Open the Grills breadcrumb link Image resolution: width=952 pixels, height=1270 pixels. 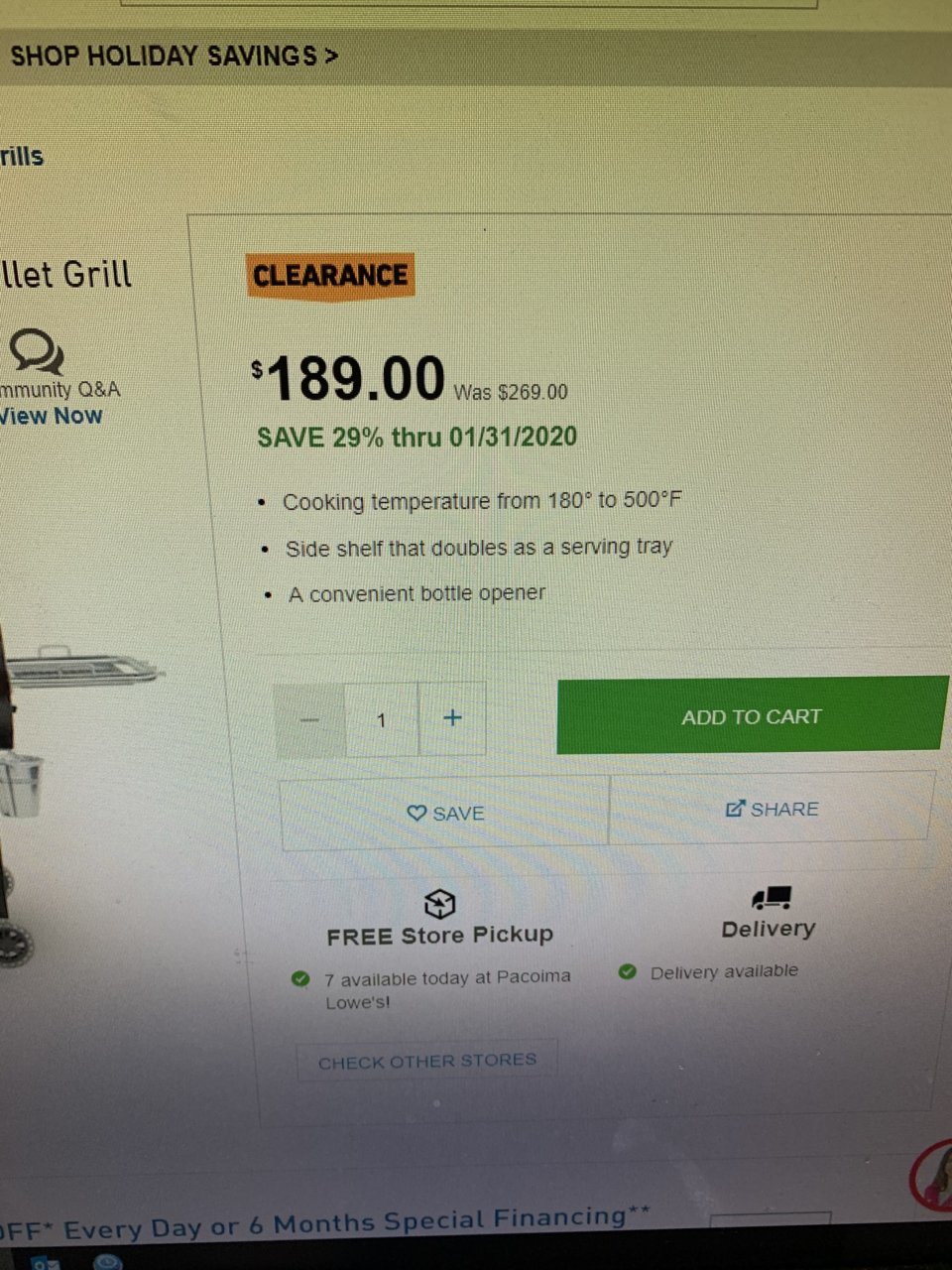point(22,156)
